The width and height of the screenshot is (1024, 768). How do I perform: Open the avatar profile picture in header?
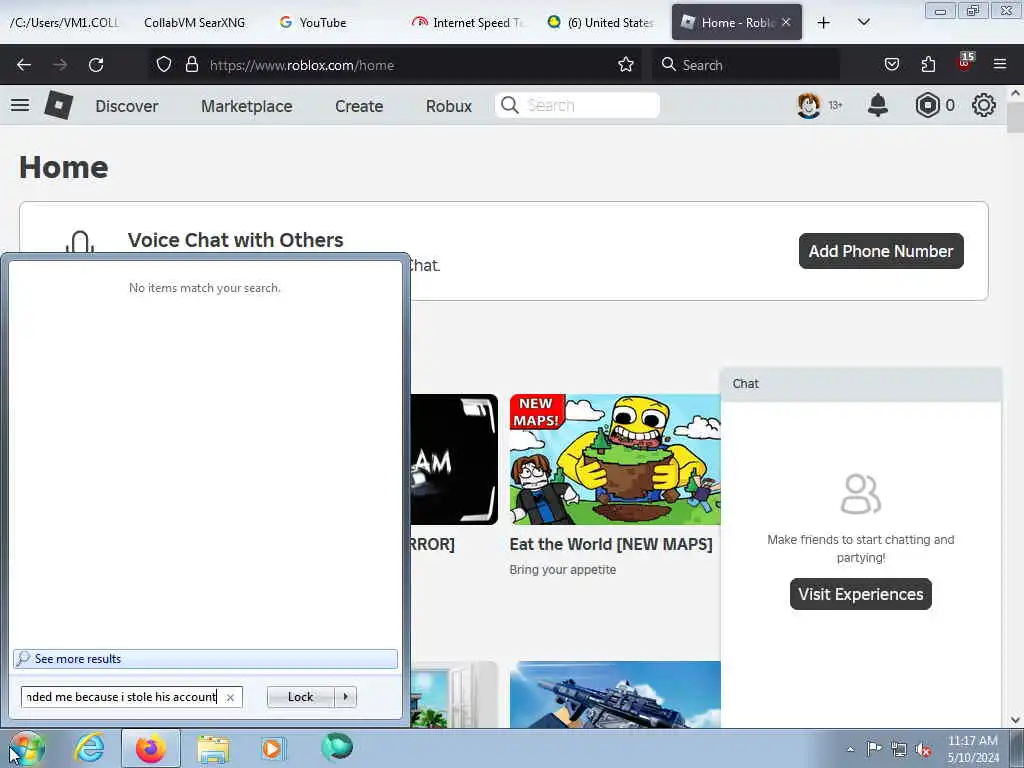tap(808, 105)
